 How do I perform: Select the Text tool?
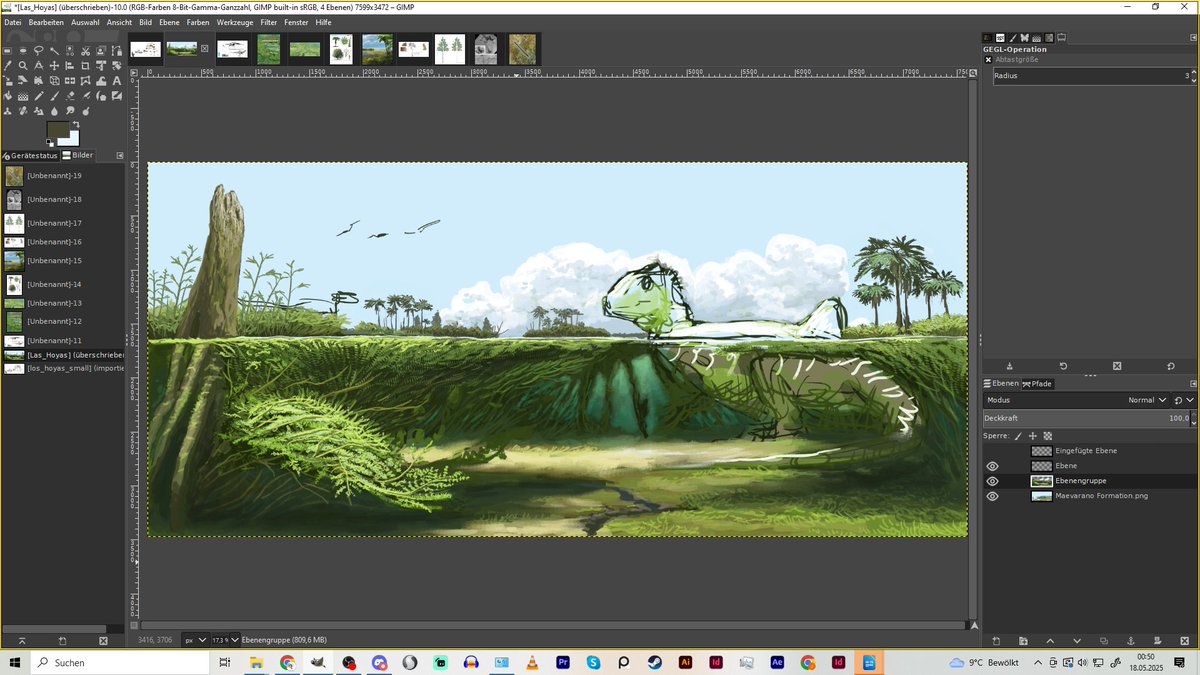click(117, 81)
